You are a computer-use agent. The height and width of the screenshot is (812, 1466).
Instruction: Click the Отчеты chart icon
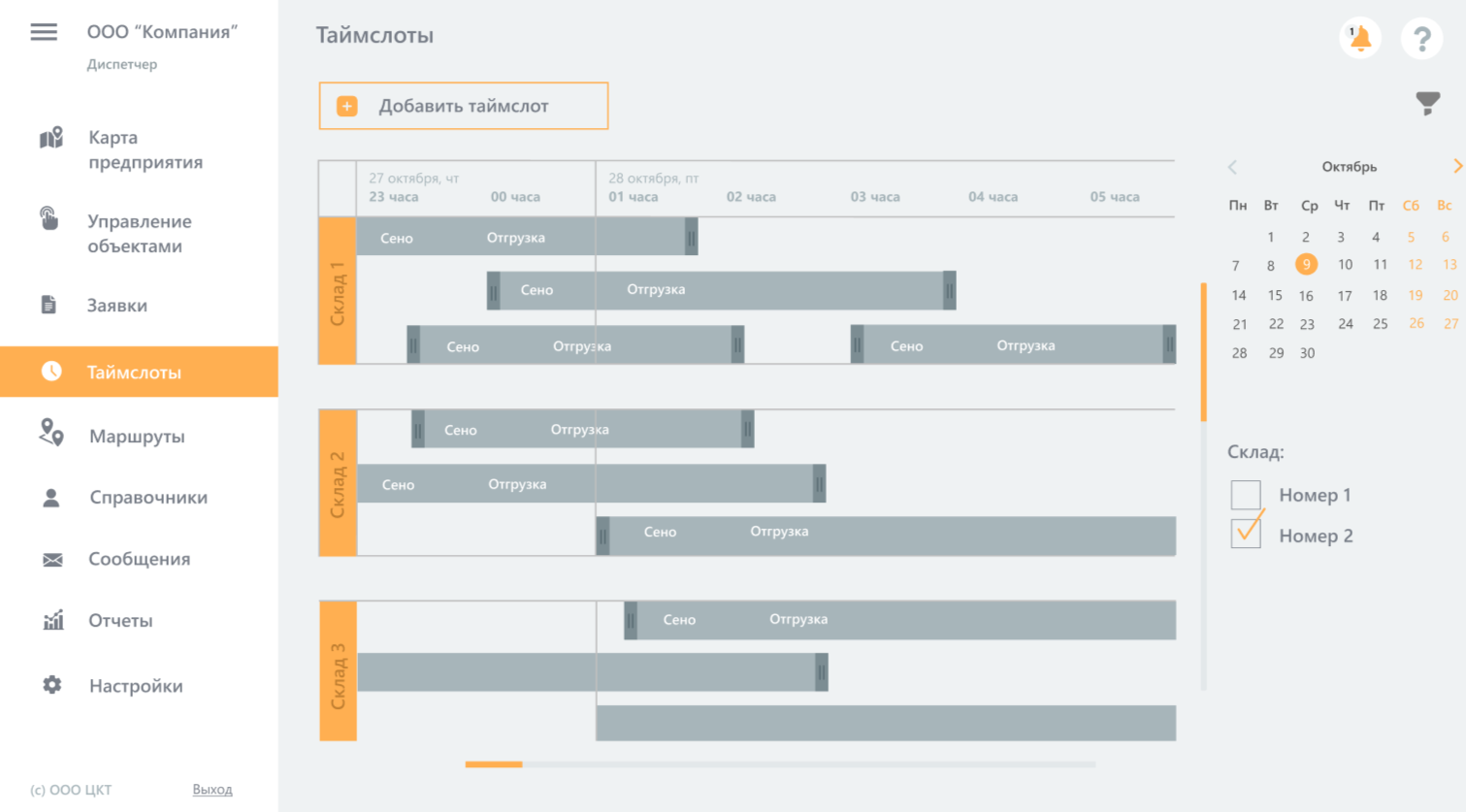point(53,620)
